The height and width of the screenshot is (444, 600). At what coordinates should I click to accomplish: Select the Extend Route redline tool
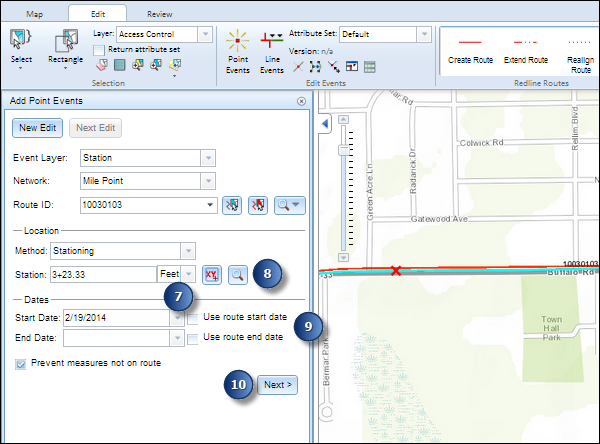coord(524,50)
